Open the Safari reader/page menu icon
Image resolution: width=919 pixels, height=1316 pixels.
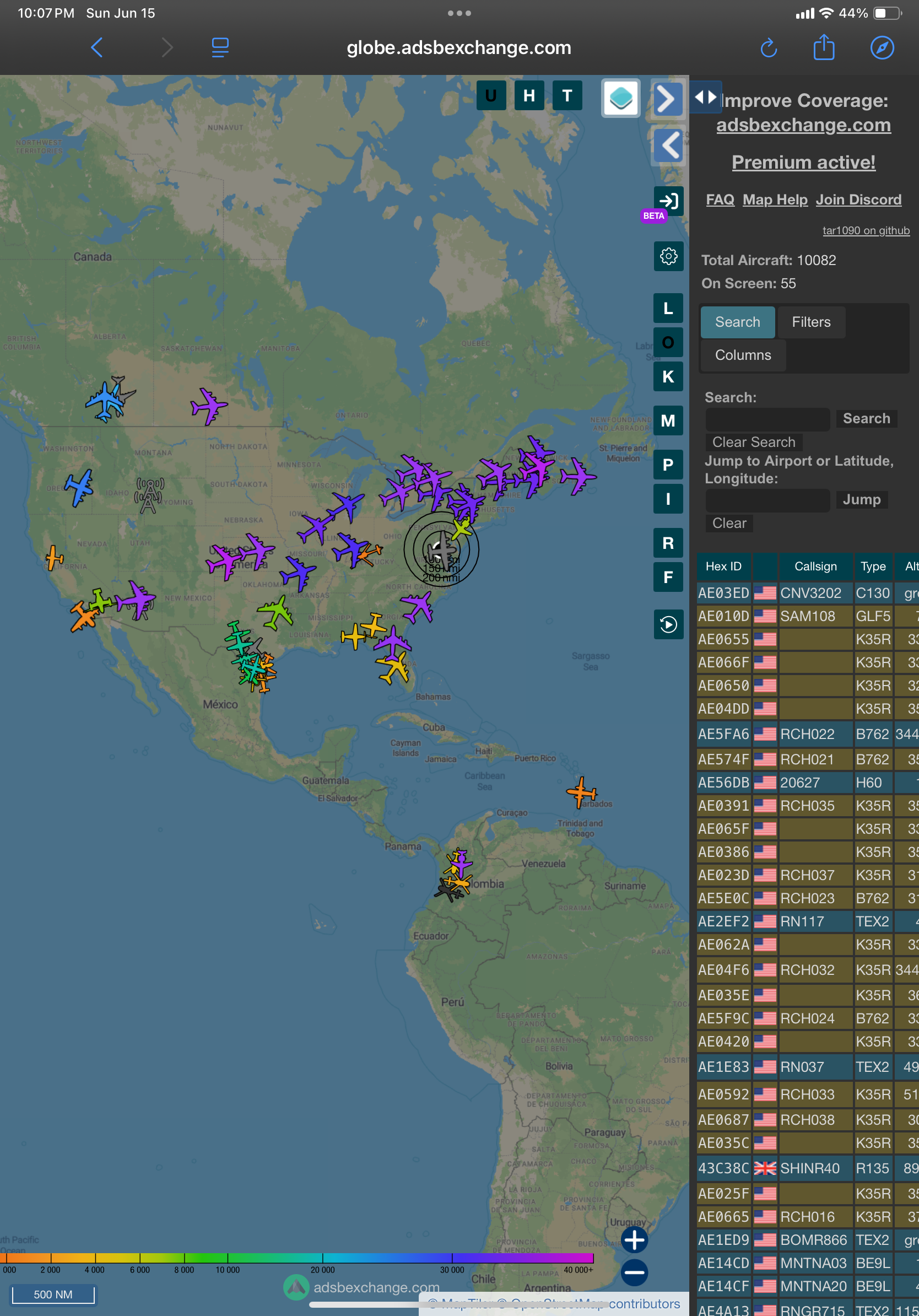220,47
